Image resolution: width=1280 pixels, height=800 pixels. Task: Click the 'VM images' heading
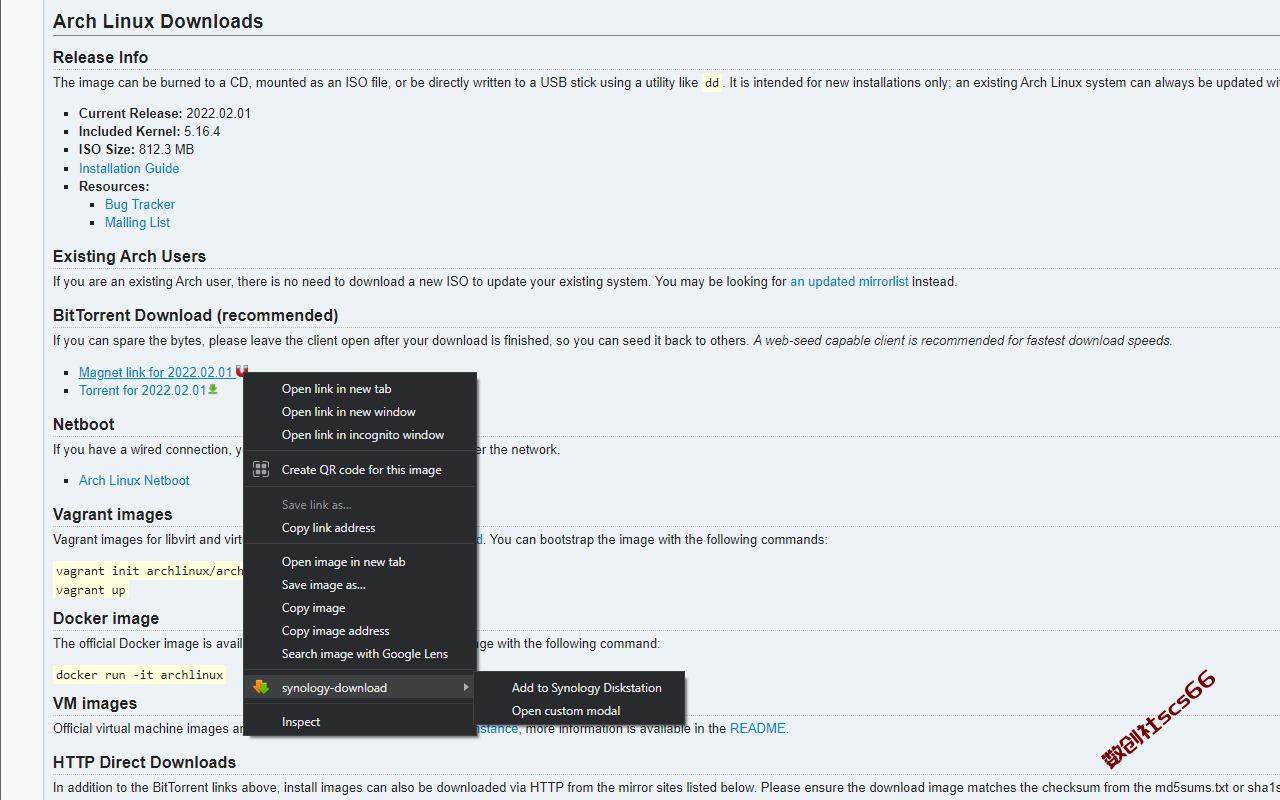coord(95,703)
